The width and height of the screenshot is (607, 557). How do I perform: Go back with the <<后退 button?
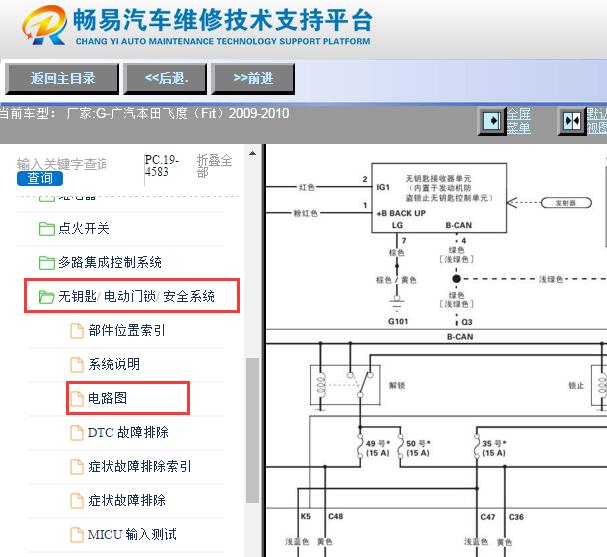pos(165,79)
